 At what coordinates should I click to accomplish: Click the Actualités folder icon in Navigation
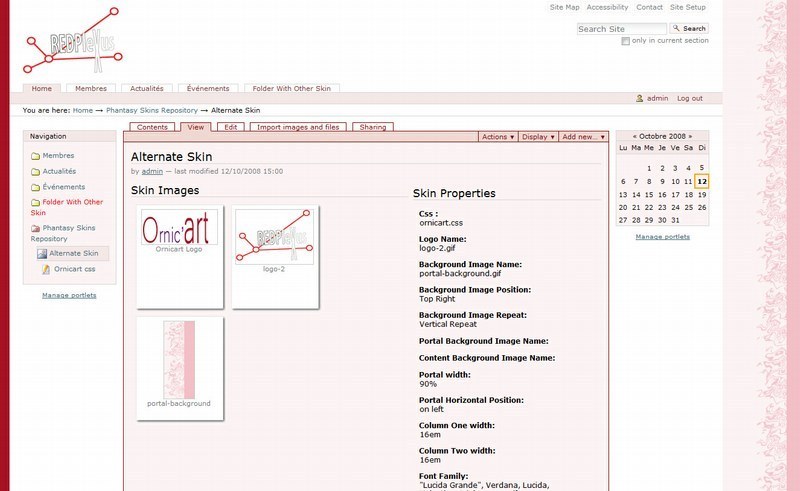pyautogui.click(x=36, y=172)
